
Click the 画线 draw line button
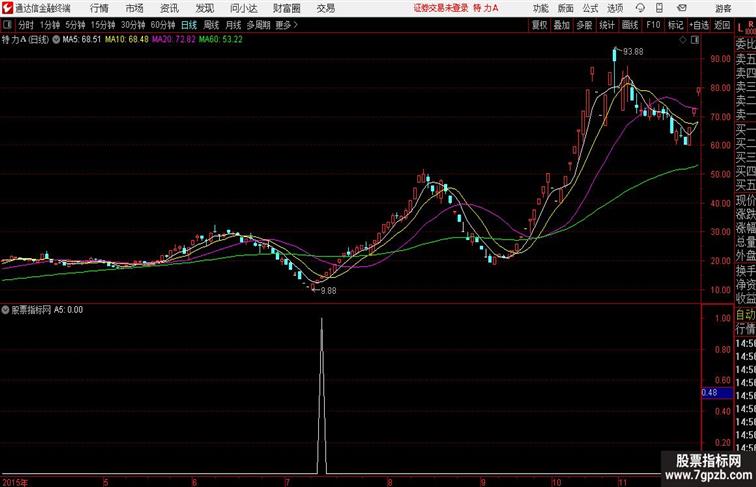[x=630, y=25]
